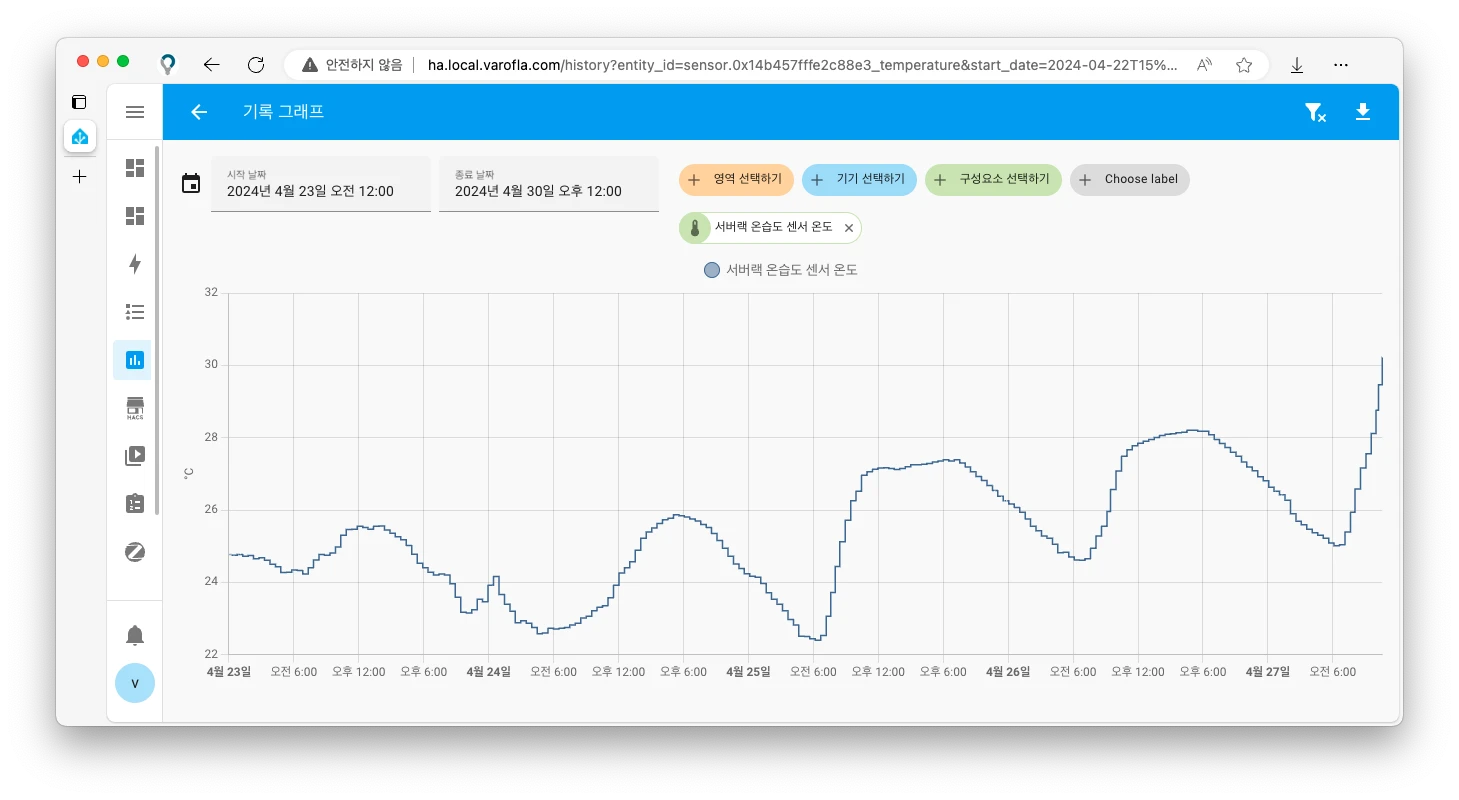Open the Logbook list icon in sidebar
1459x800 pixels.
(135, 312)
